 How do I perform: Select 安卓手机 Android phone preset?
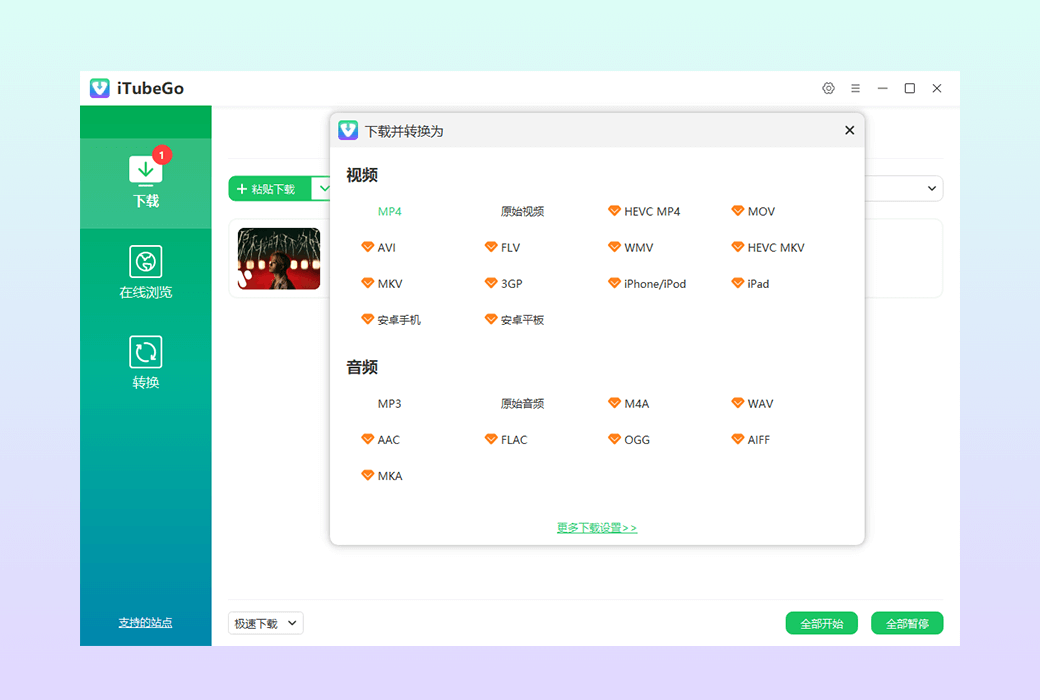point(391,320)
